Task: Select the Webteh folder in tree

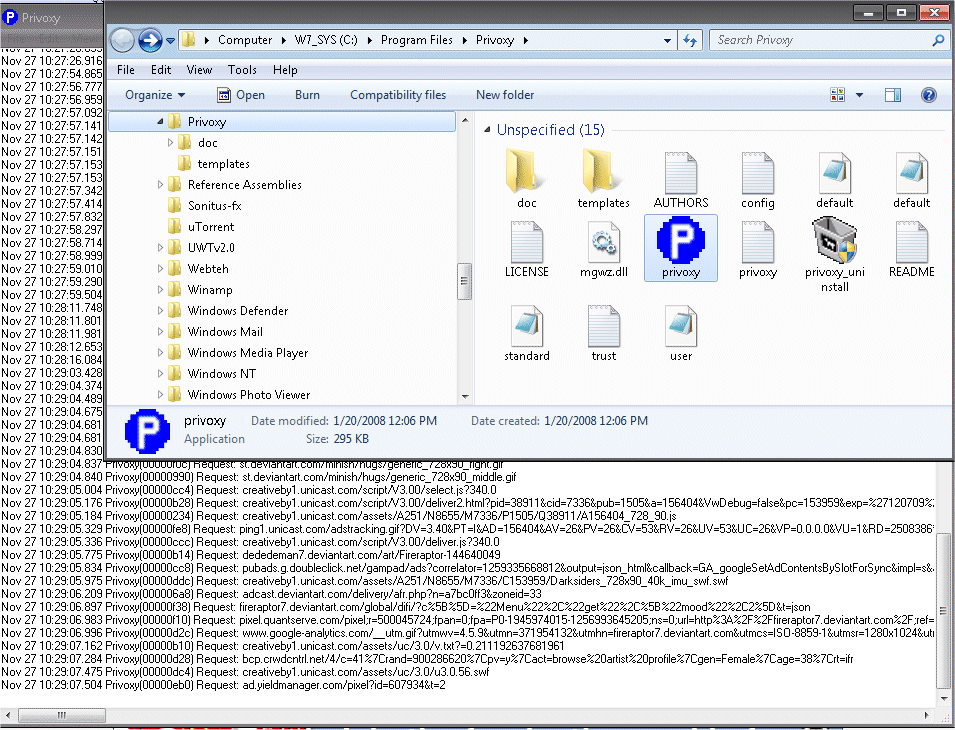Action: tap(208, 268)
